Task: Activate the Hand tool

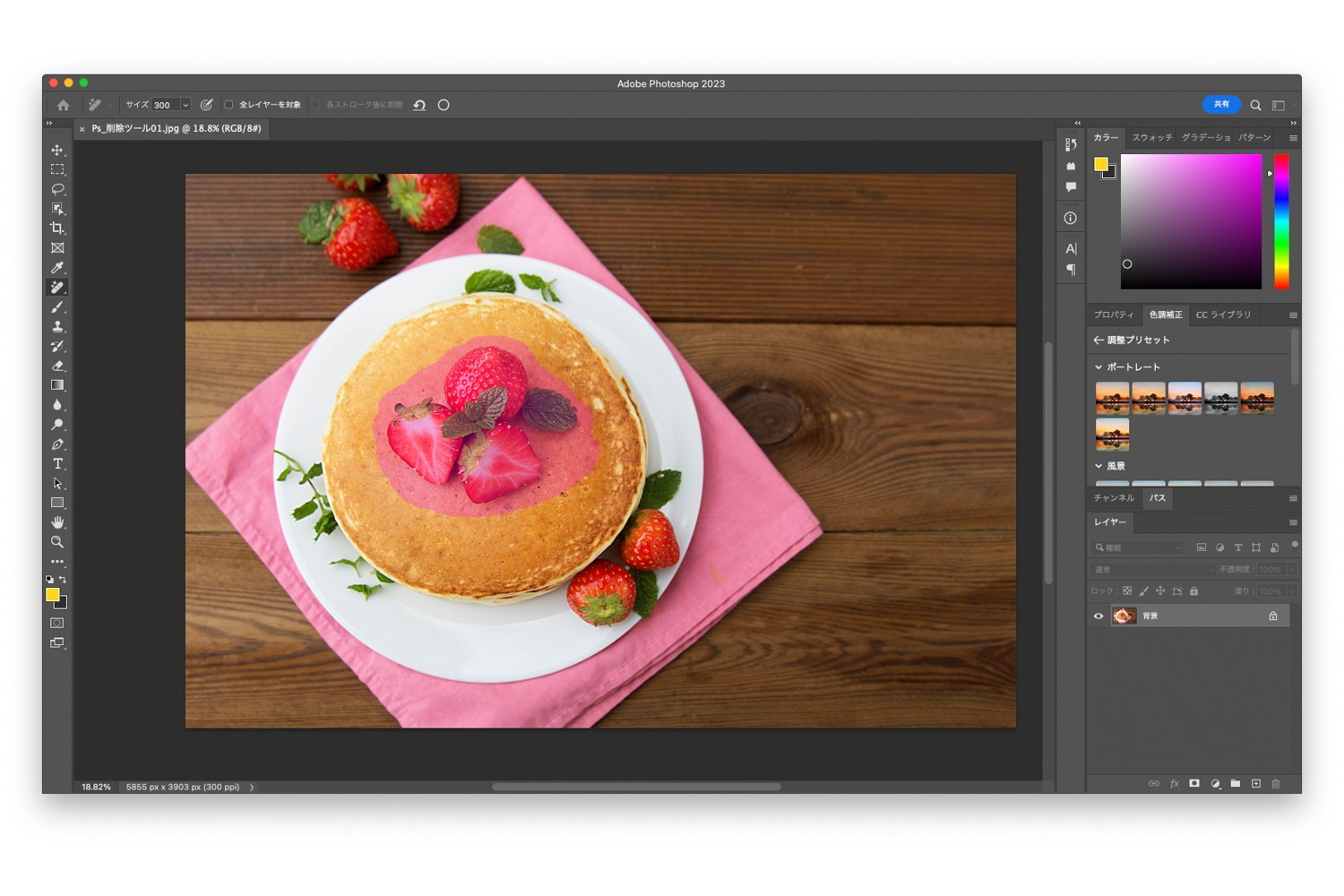Action: pos(57,522)
